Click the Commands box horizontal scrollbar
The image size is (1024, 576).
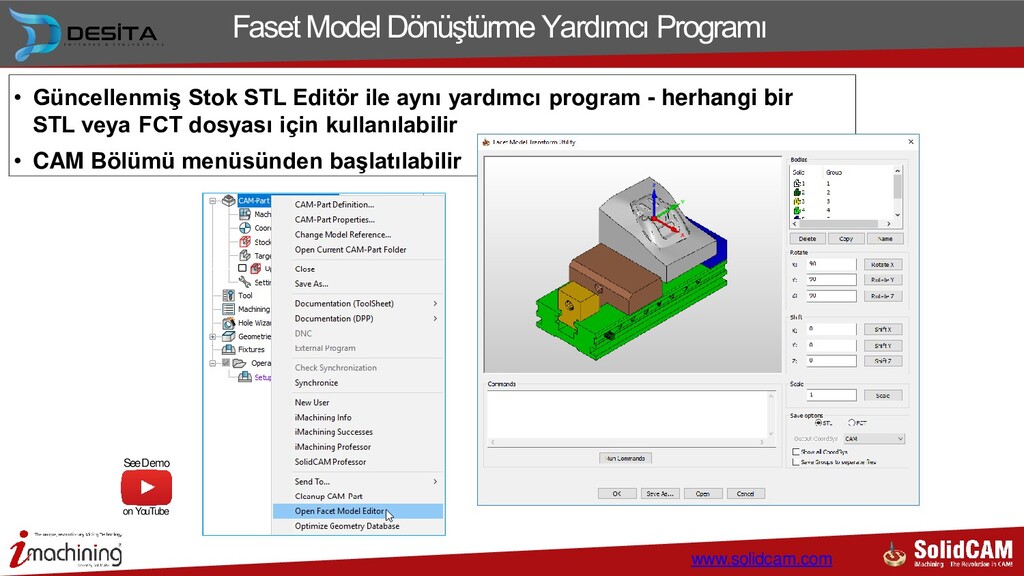(627, 442)
